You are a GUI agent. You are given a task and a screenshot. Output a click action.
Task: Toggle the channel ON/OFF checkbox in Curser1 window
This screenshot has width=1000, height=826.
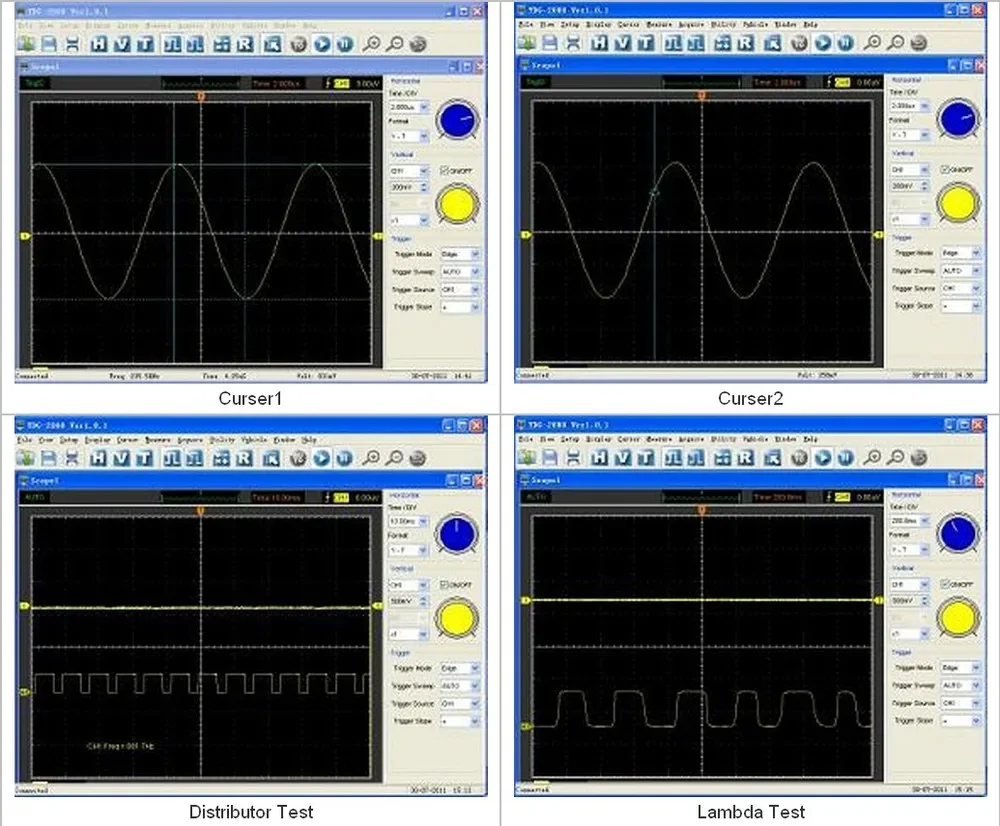point(445,170)
